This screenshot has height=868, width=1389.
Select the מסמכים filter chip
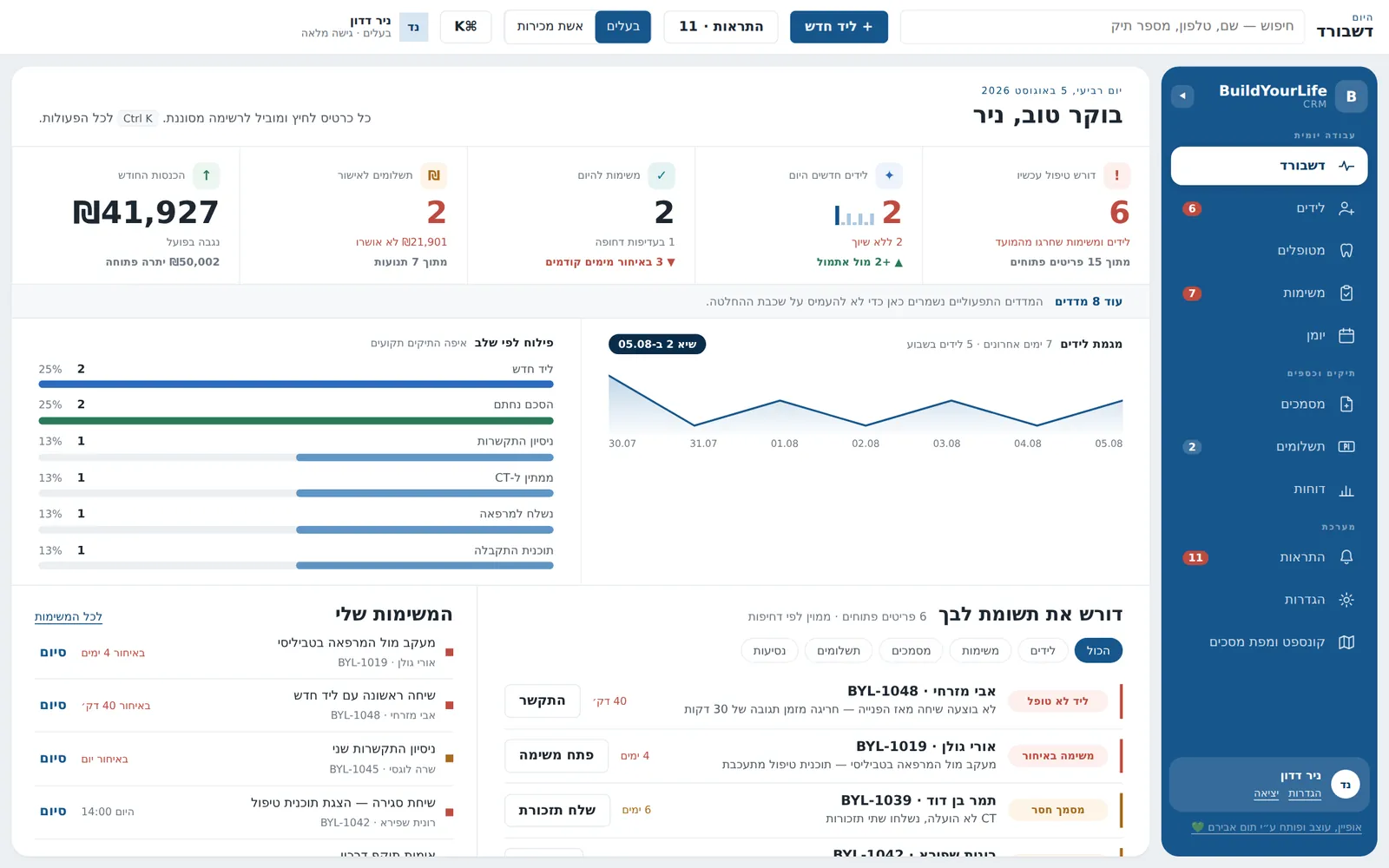(911, 651)
